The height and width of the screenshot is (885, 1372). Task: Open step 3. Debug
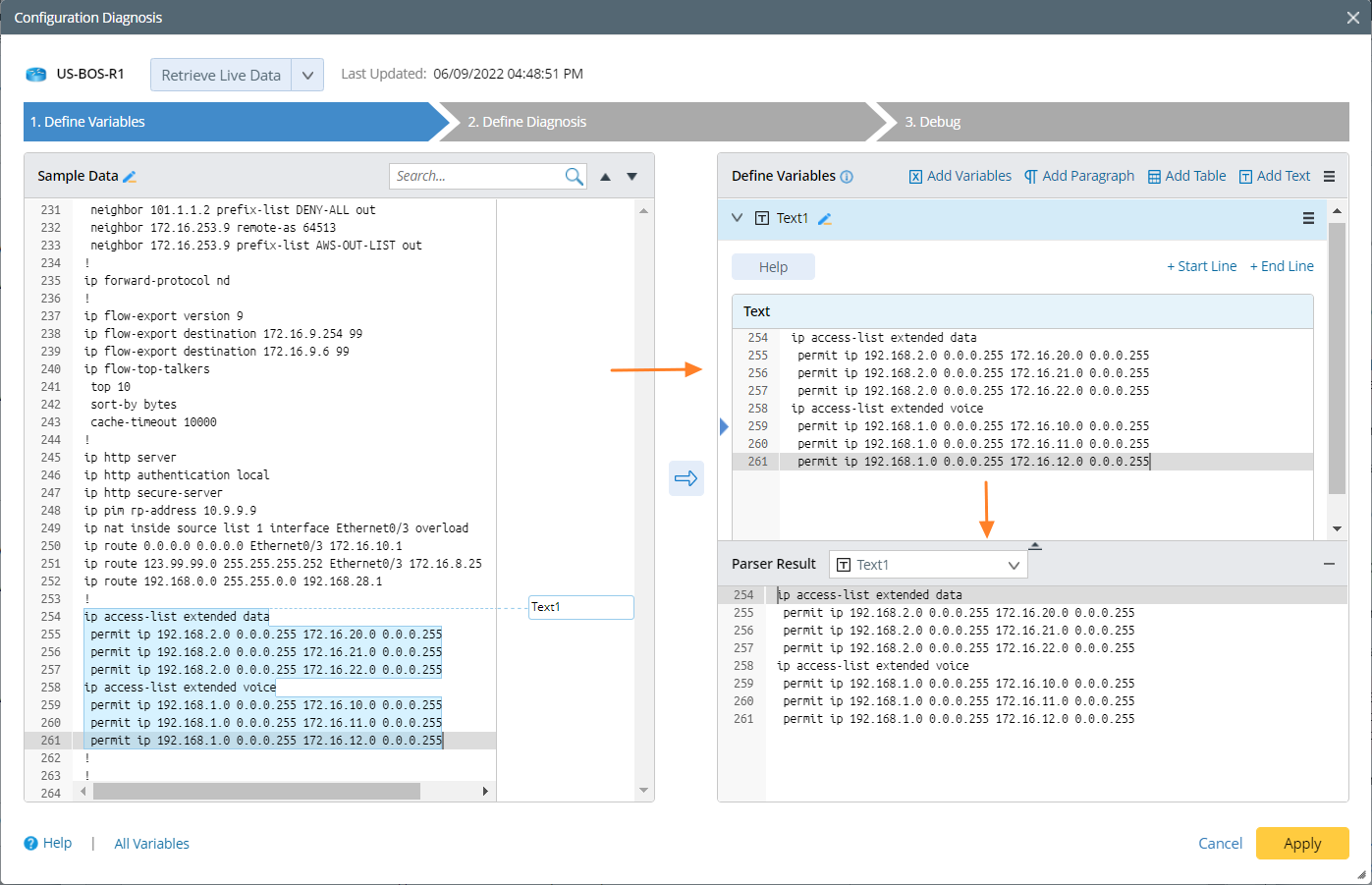click(x=1115, y=122)
